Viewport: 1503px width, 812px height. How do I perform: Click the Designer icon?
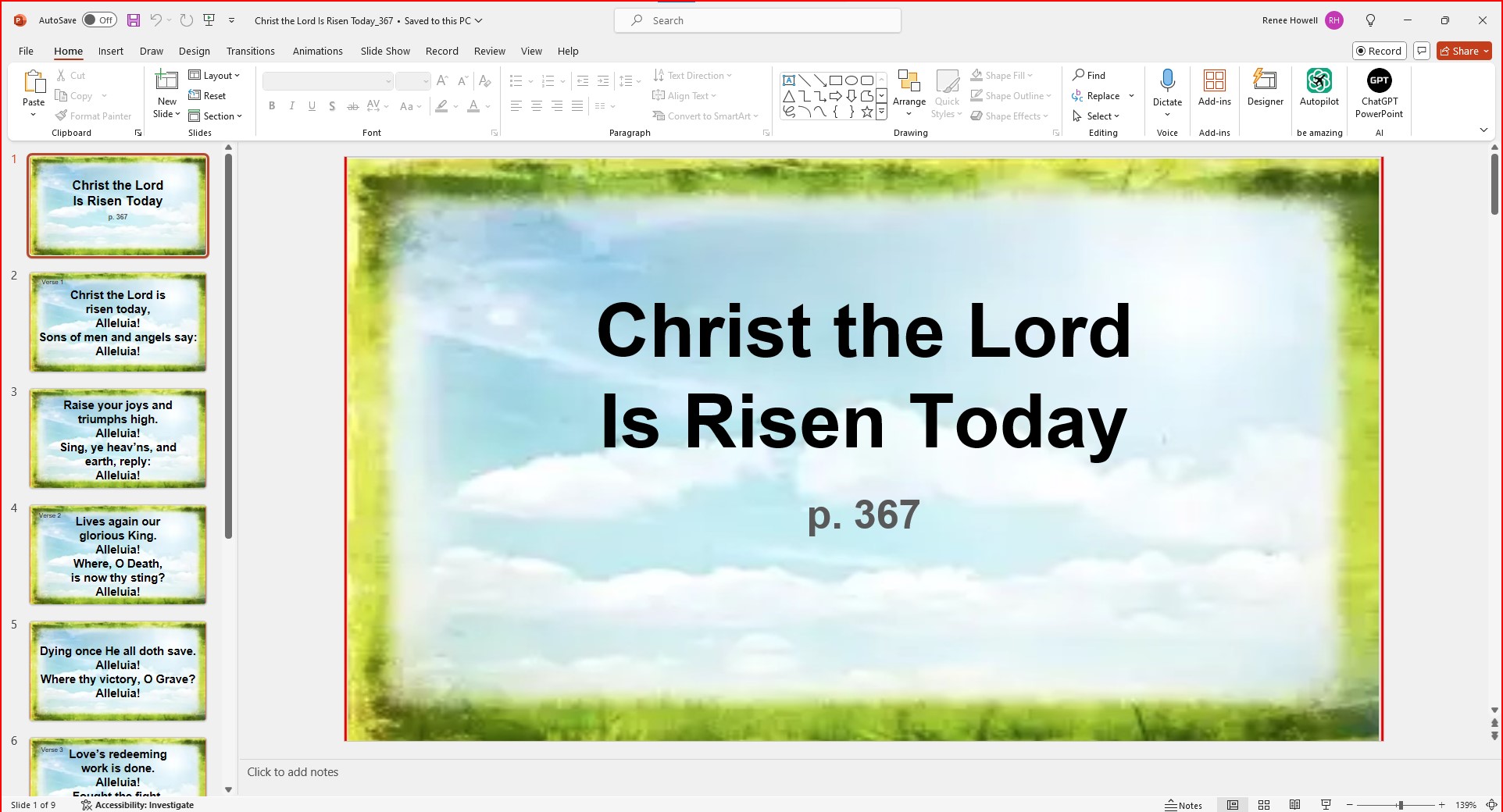pos(1265,87)
